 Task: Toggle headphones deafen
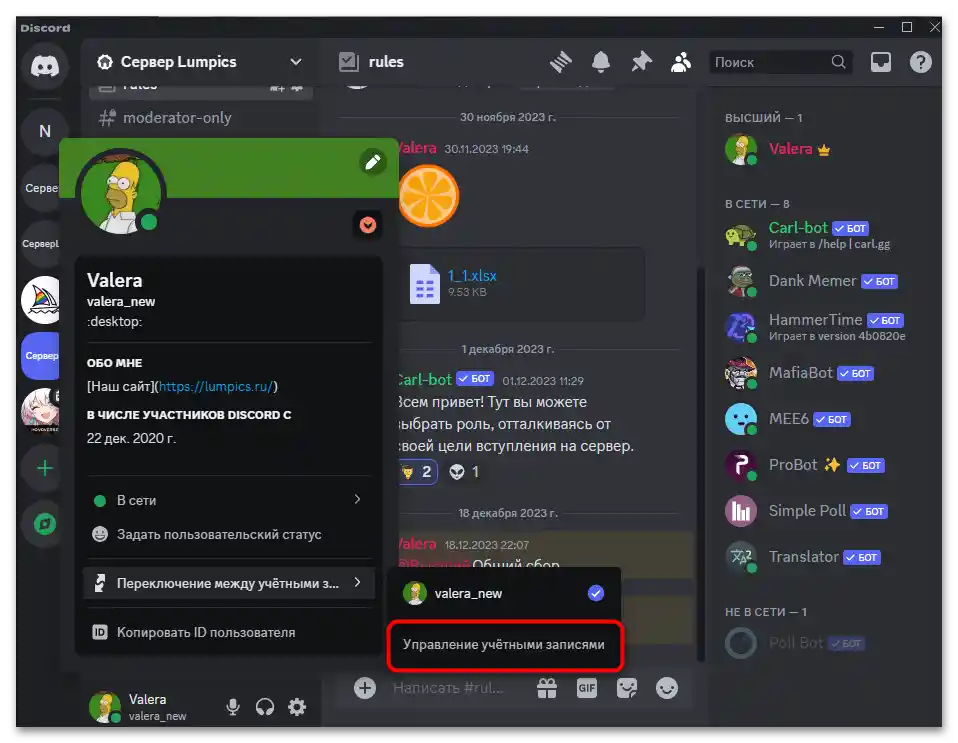pyautogui.click(x=265, y=707)
